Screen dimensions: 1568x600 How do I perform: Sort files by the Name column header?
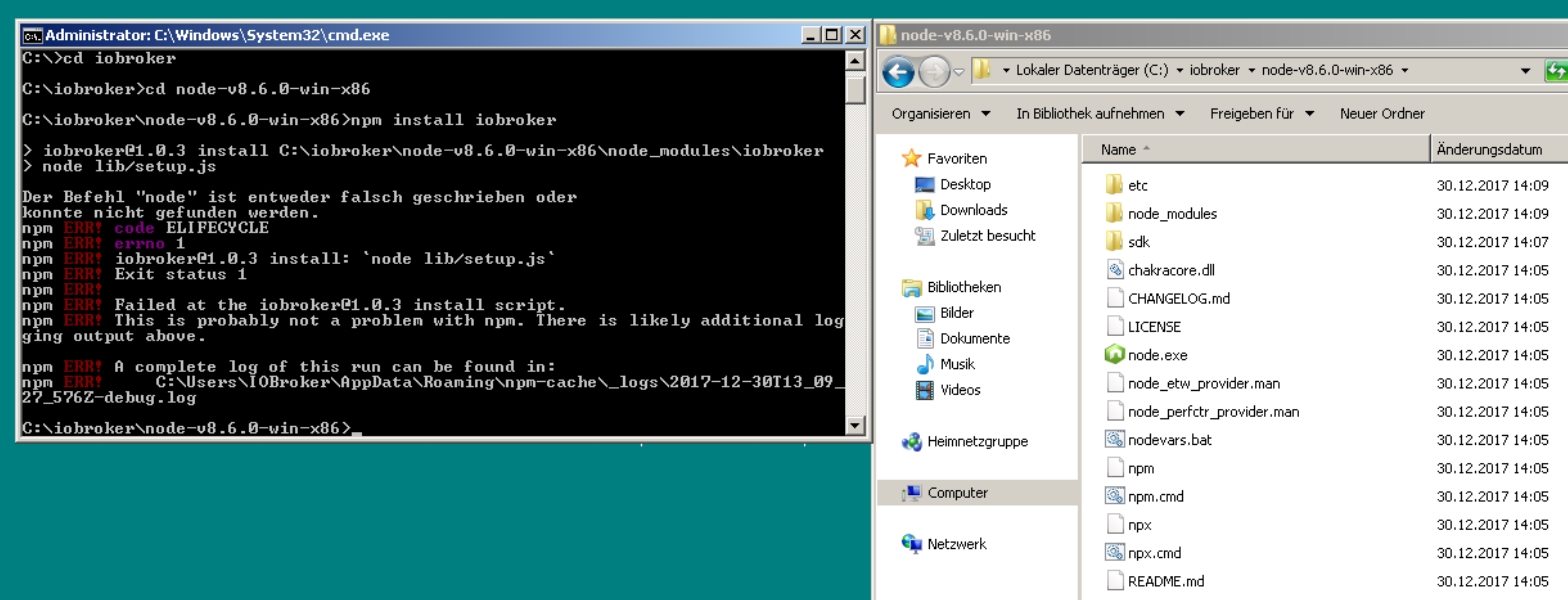coord(1256,149)
